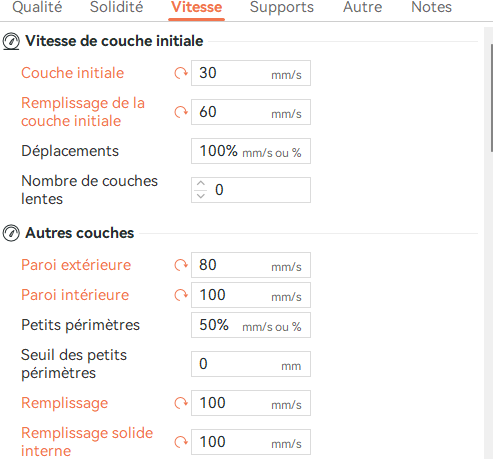Image resolution: width=493 pixels, height=459 pixels.
Task: Click the Vitesse de couche initiale speedometer icon
Action: coord(11,41)
